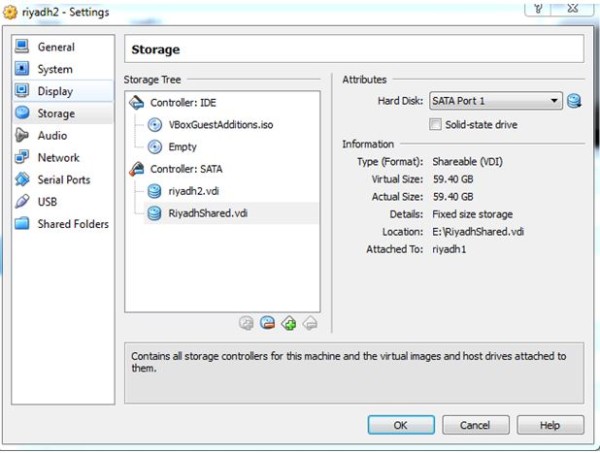Click the Add Controller toolbar icon
The width and height of the screenshot is (600, 453).
click(x=246, y=323)
